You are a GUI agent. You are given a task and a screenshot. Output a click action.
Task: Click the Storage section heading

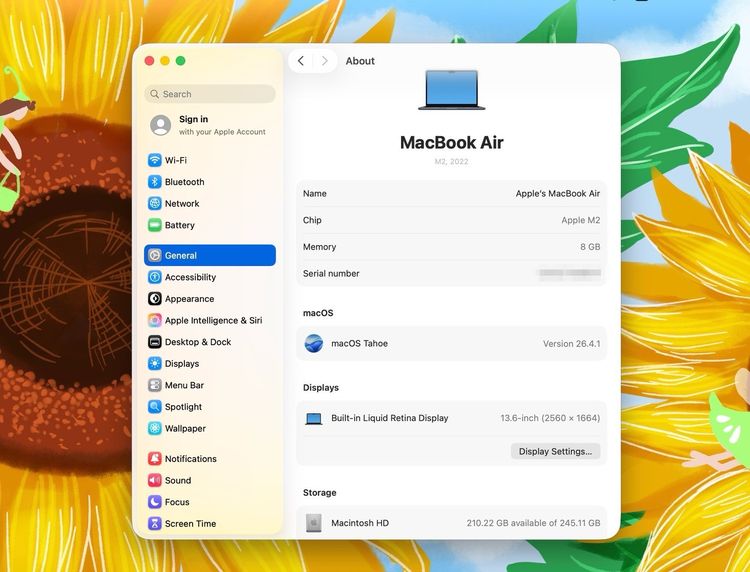click(320, 493)
